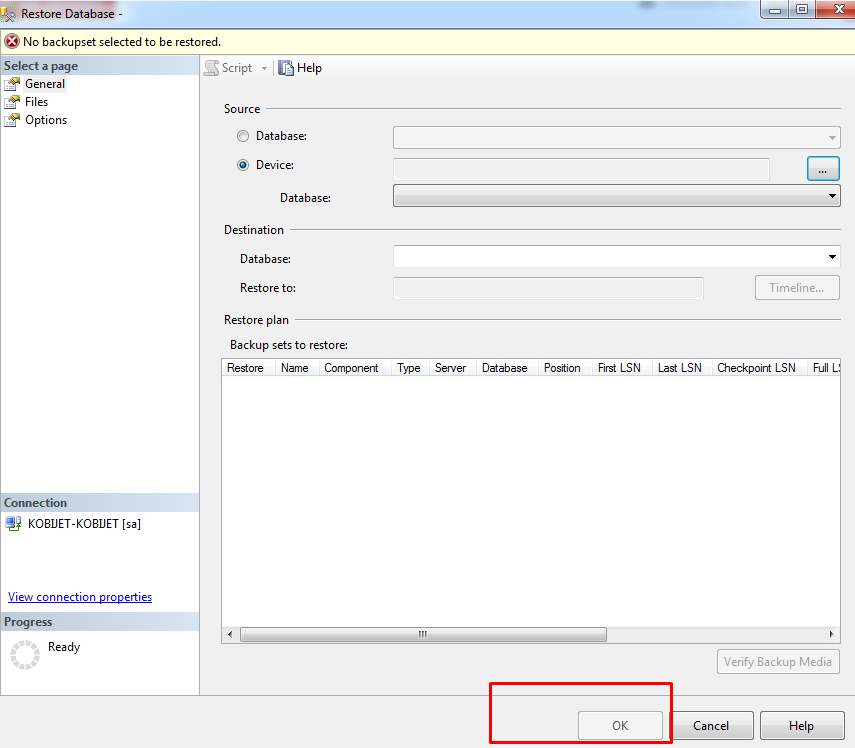Screen dimensions: 855x748
Task: Select the Device source radio button
Action: point(243,165)
